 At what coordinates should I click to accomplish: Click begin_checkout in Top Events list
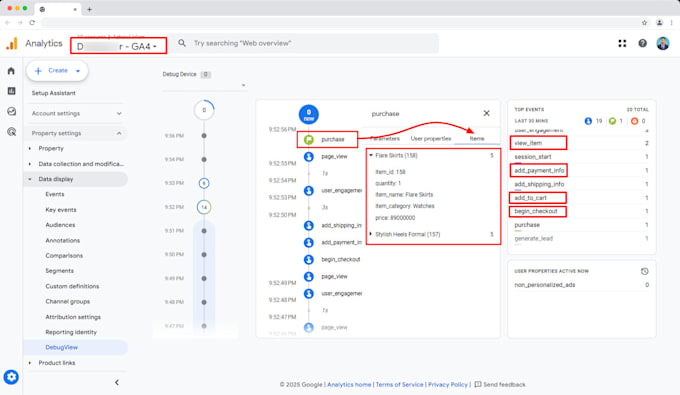pyautogui.click(x=536, y=211)
